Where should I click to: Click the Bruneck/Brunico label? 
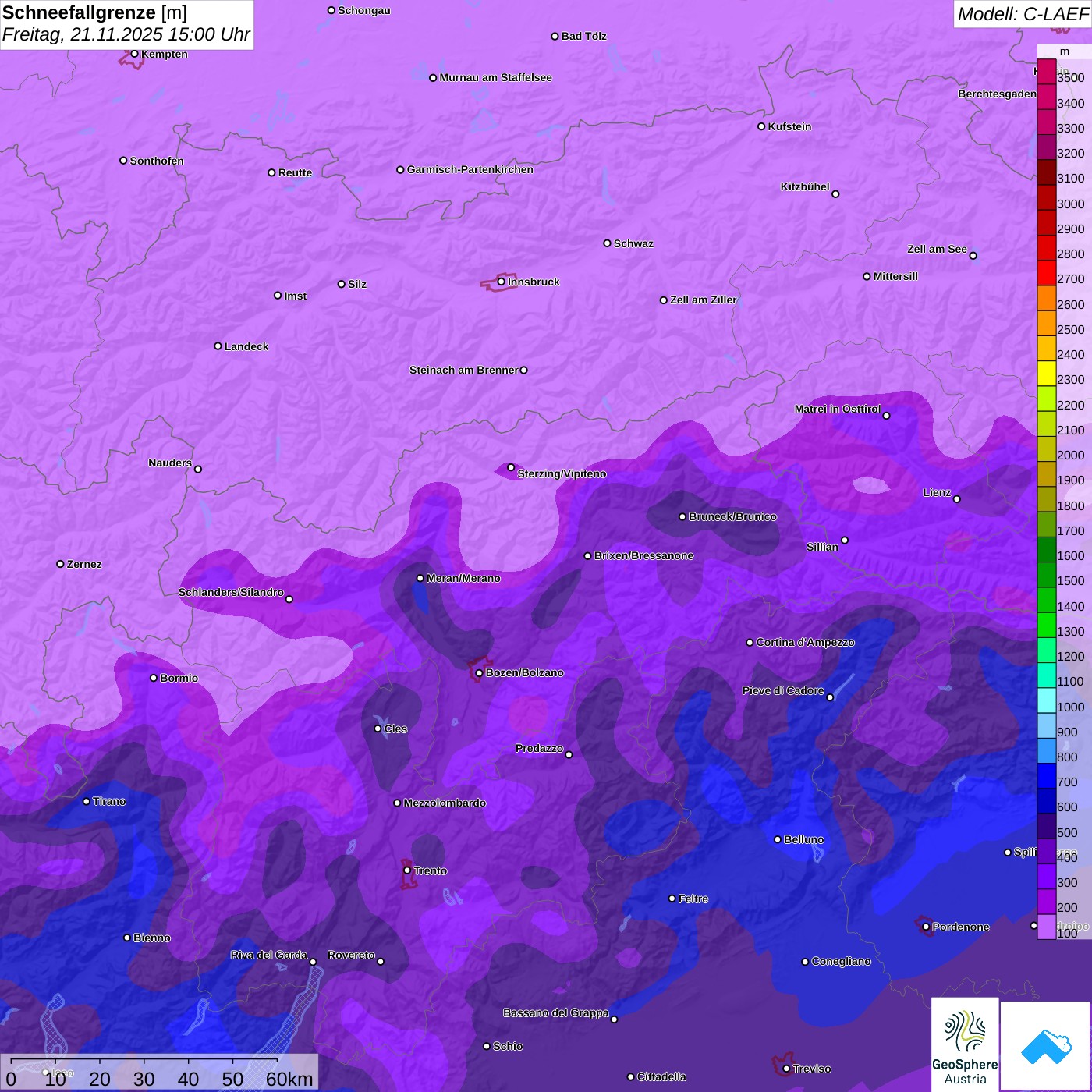tap(732, 516)
